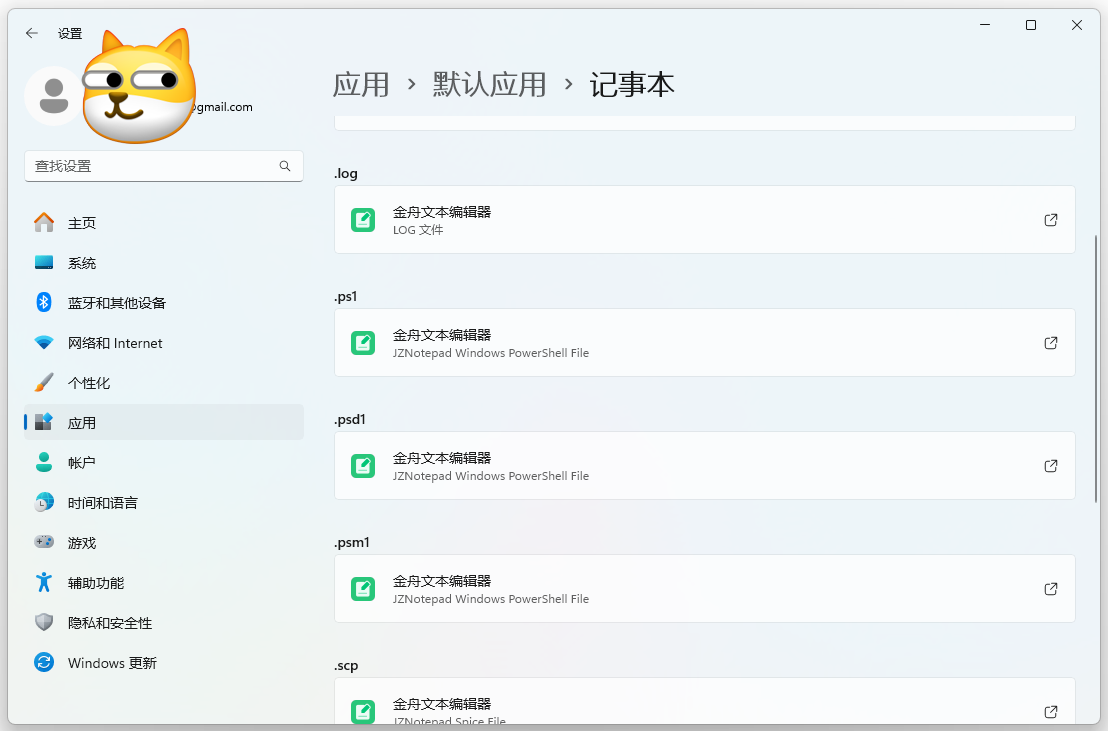Open external link icon for .psm1
Image resolution: width=1108 pixels, height=731 pixels.
click(1051, 589)
